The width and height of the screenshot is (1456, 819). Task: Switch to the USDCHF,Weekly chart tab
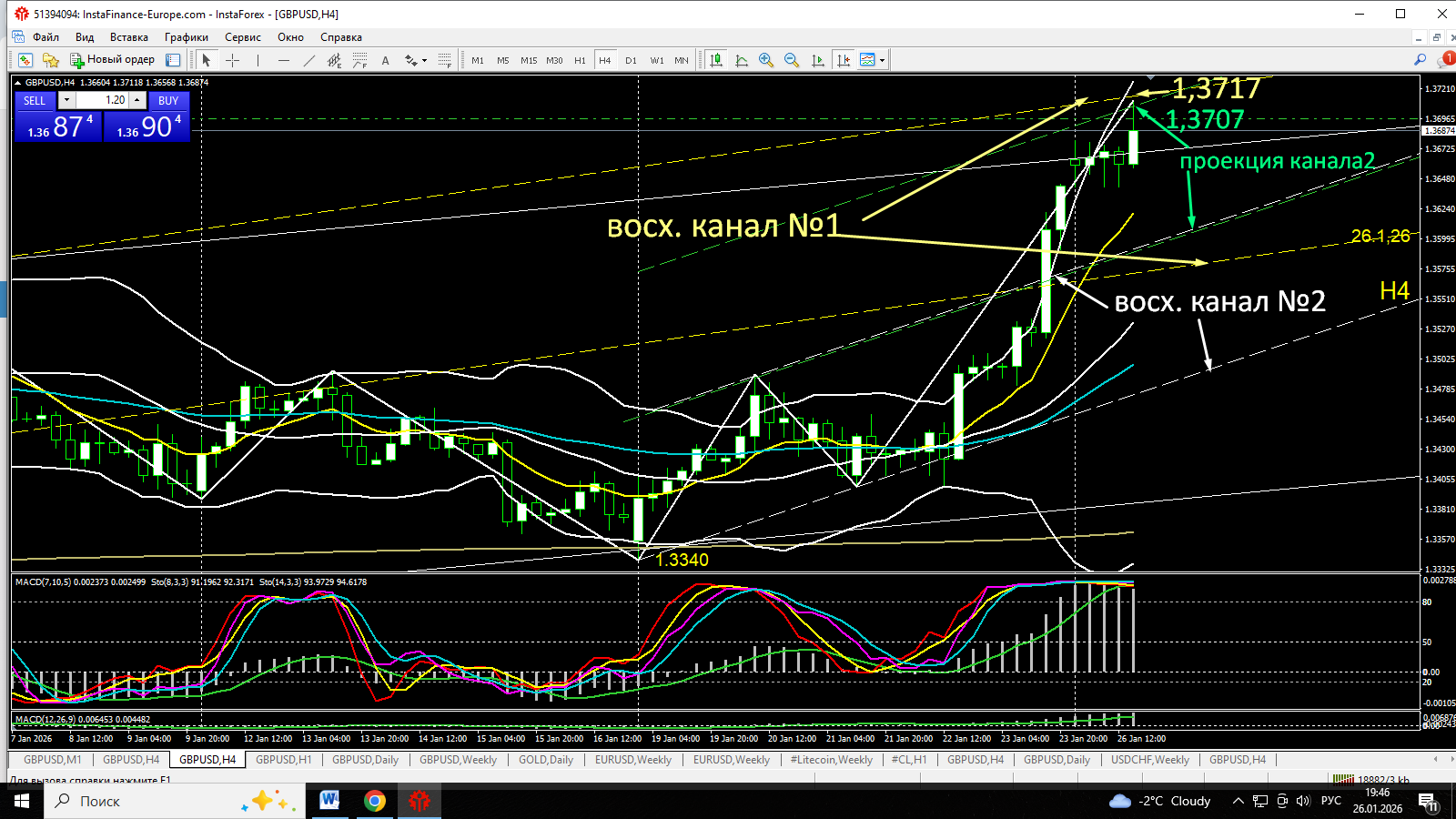1150,760
